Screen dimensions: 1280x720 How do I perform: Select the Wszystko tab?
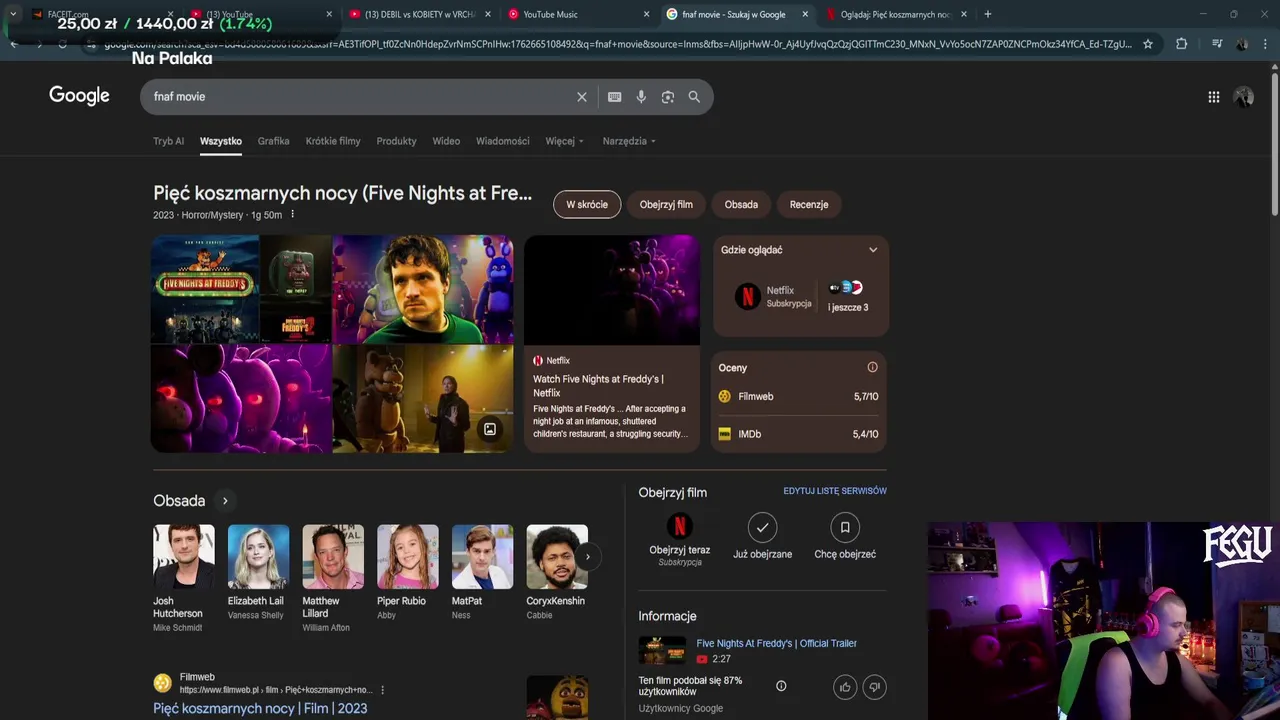coord(221,141)
